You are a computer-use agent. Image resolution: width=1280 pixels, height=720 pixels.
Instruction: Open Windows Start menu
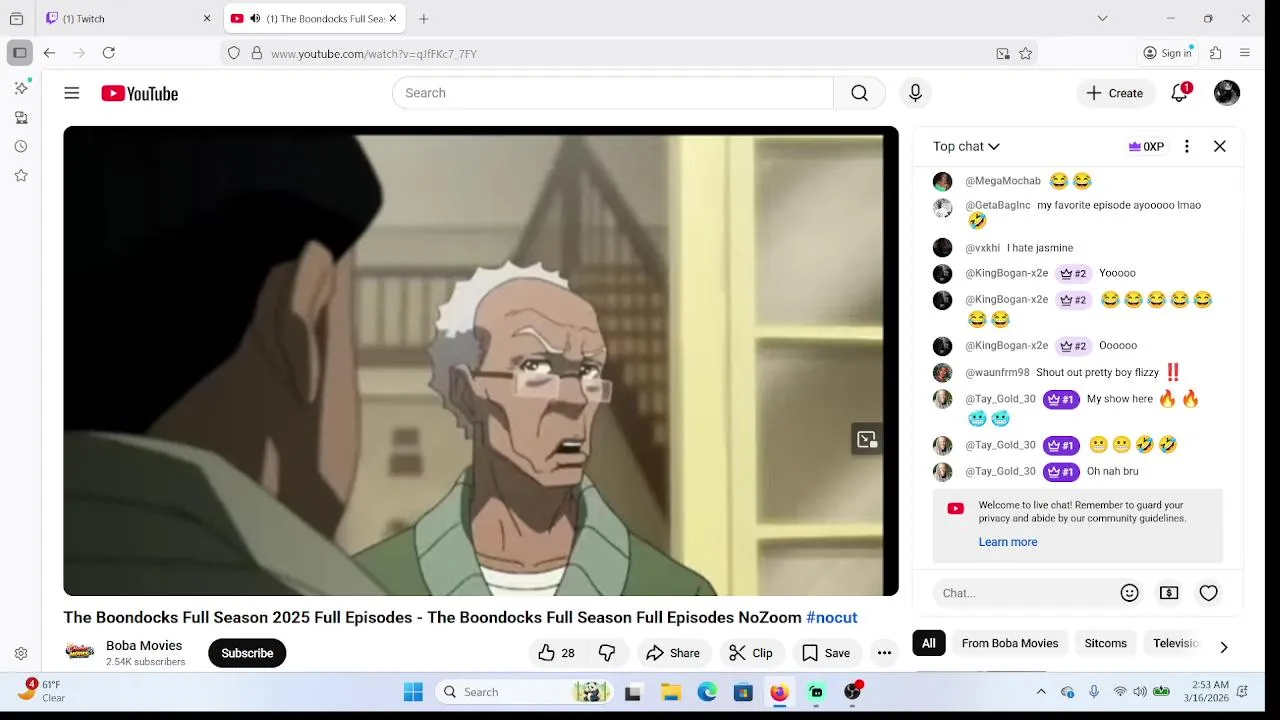(x=413, y=692)
